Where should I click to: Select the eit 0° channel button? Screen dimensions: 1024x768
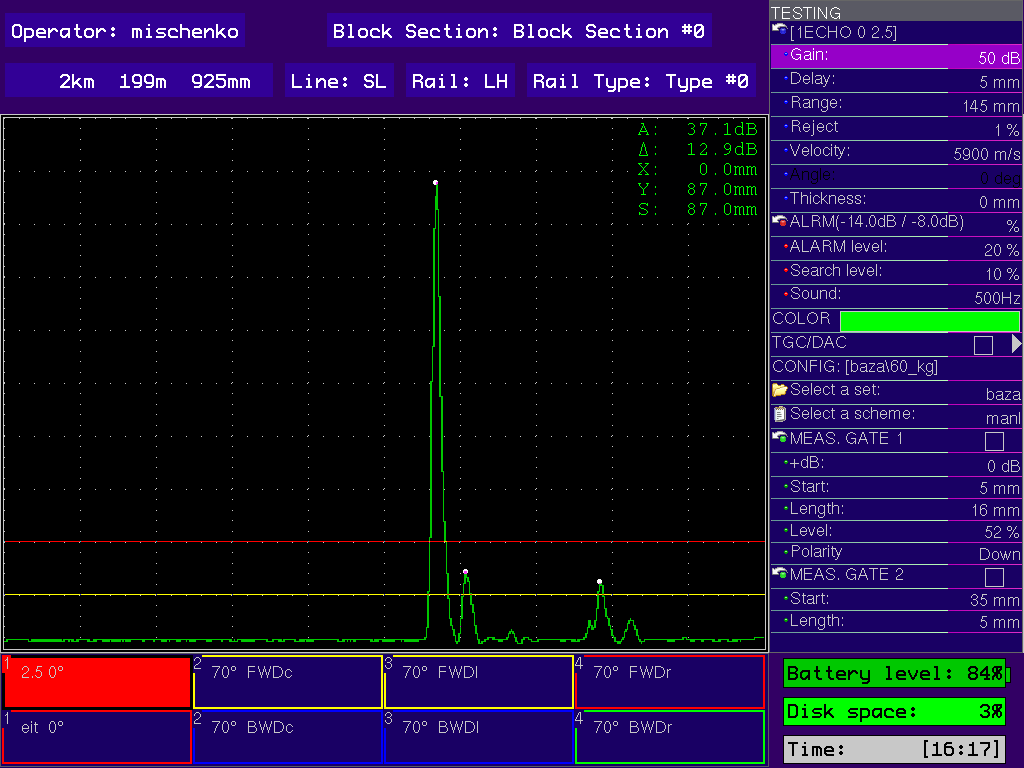tap(97, 737)
